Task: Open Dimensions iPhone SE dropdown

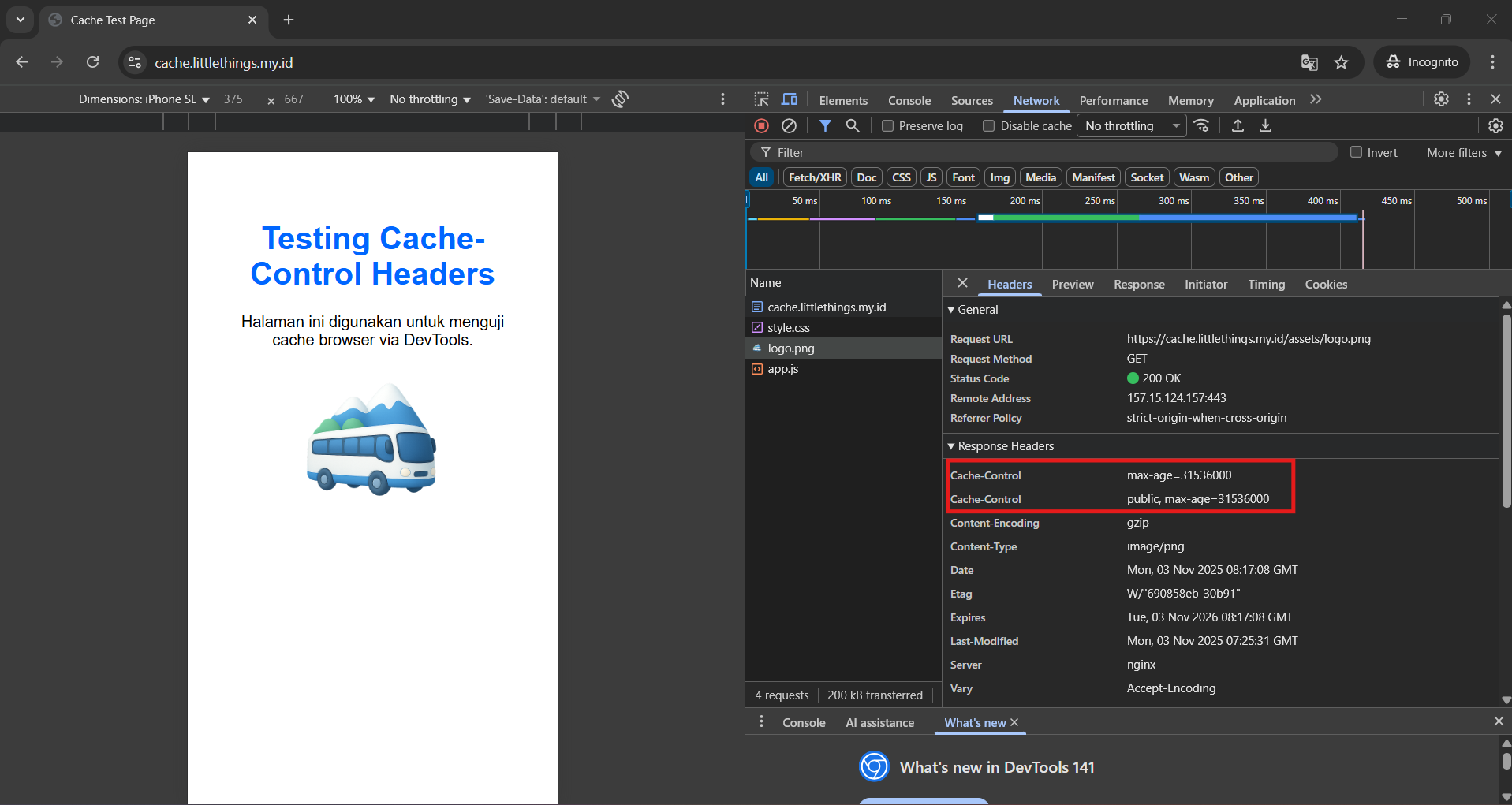Action: click(x=144, y=99)
